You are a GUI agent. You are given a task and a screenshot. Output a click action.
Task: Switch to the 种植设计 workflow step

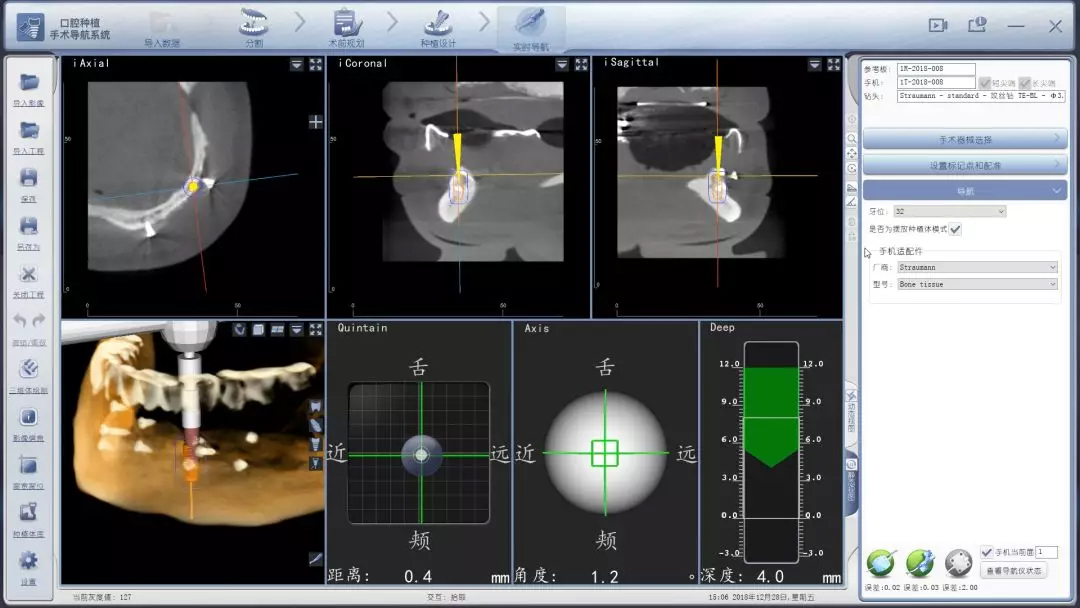[x=438, y=28]
